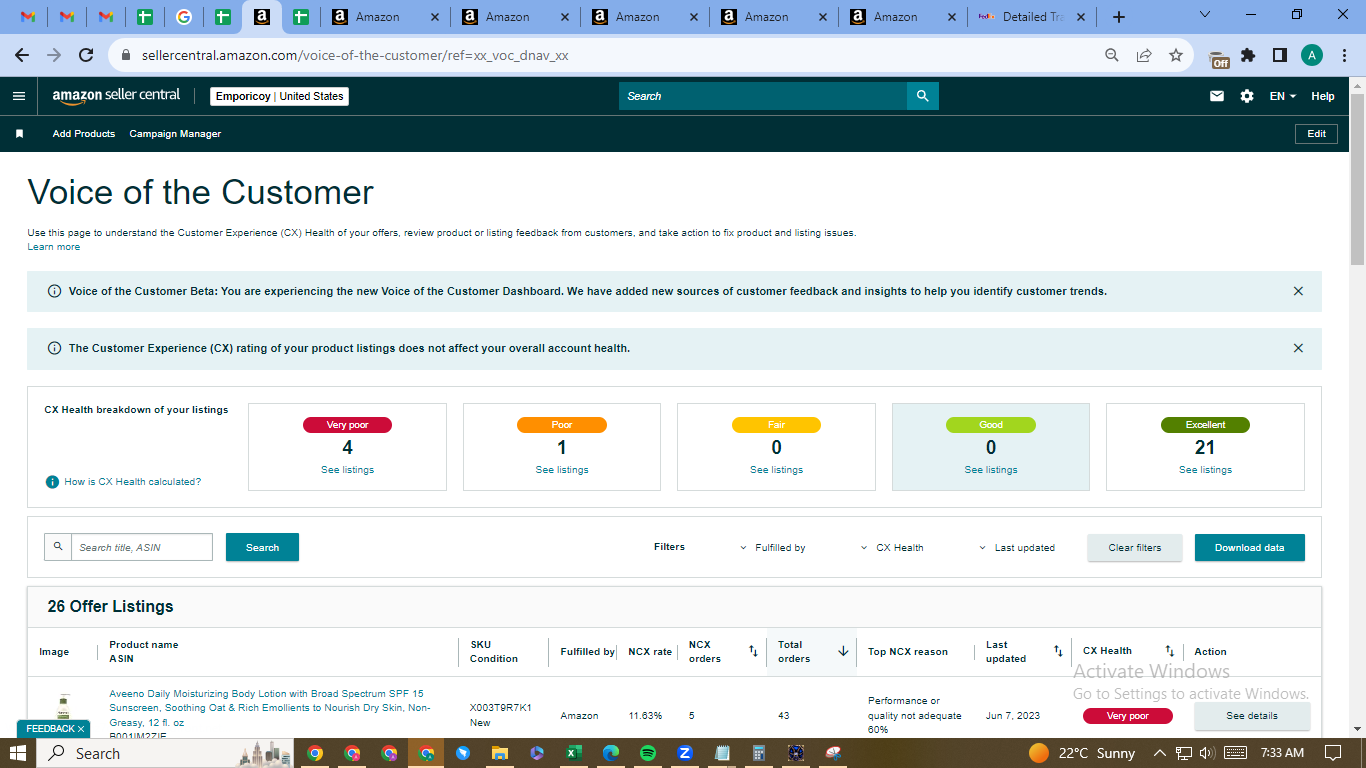
Task: Open the Learn more link
Action: (x=54, y=247)
